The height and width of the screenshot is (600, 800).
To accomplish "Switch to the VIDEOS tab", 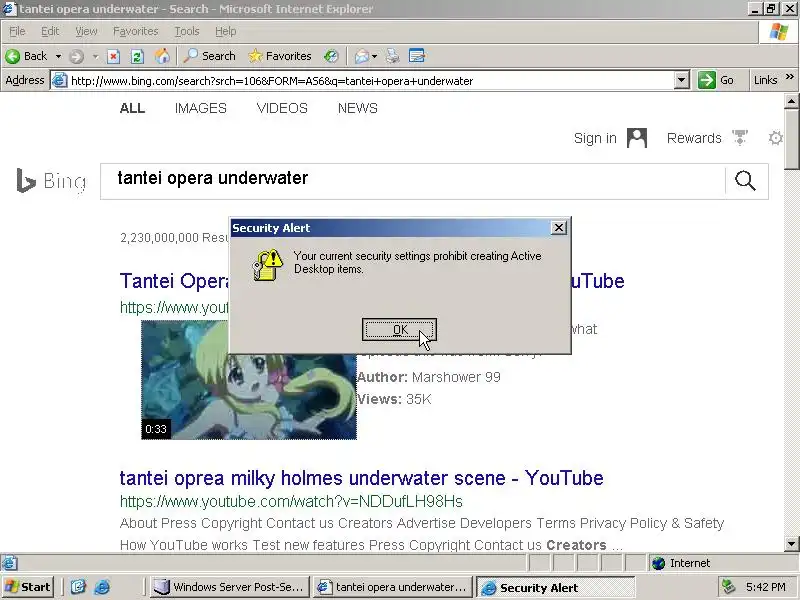I will [x=282, y=108].
